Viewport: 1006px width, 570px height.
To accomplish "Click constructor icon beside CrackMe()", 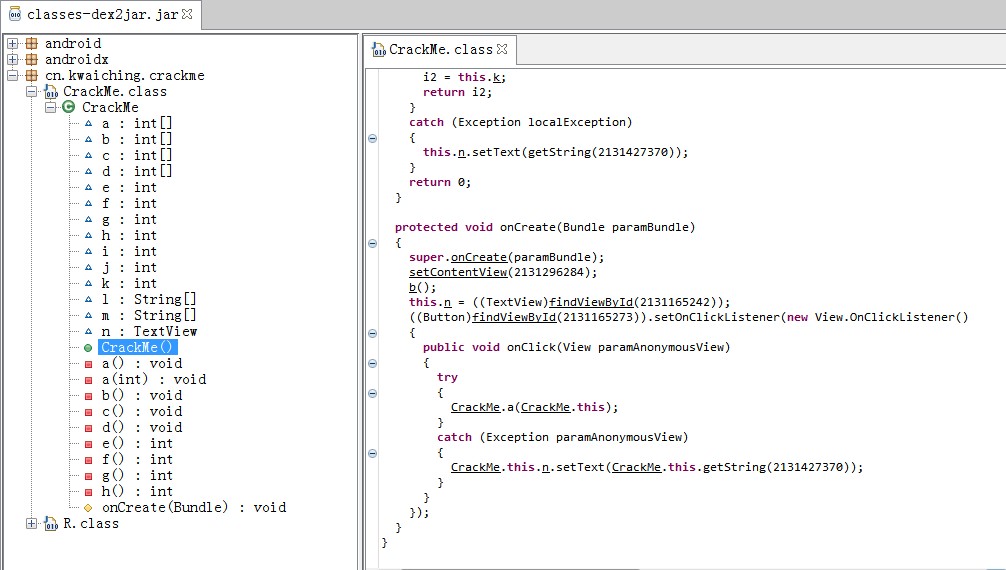I will point(89,348).
